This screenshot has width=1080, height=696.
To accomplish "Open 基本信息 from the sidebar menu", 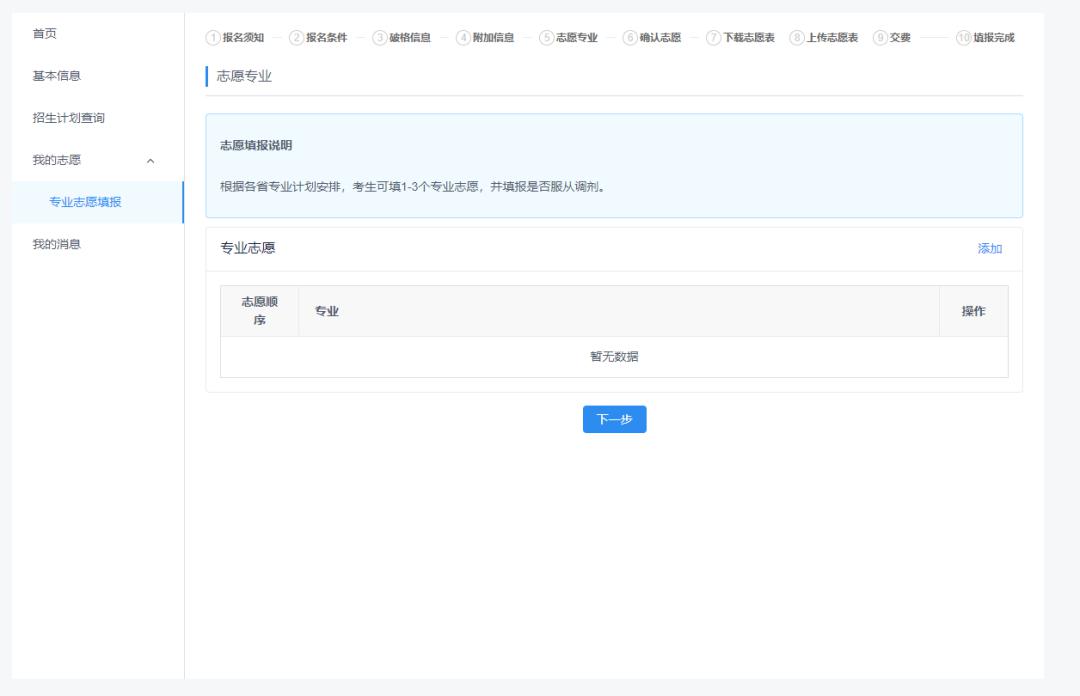I will coord(57,76).
